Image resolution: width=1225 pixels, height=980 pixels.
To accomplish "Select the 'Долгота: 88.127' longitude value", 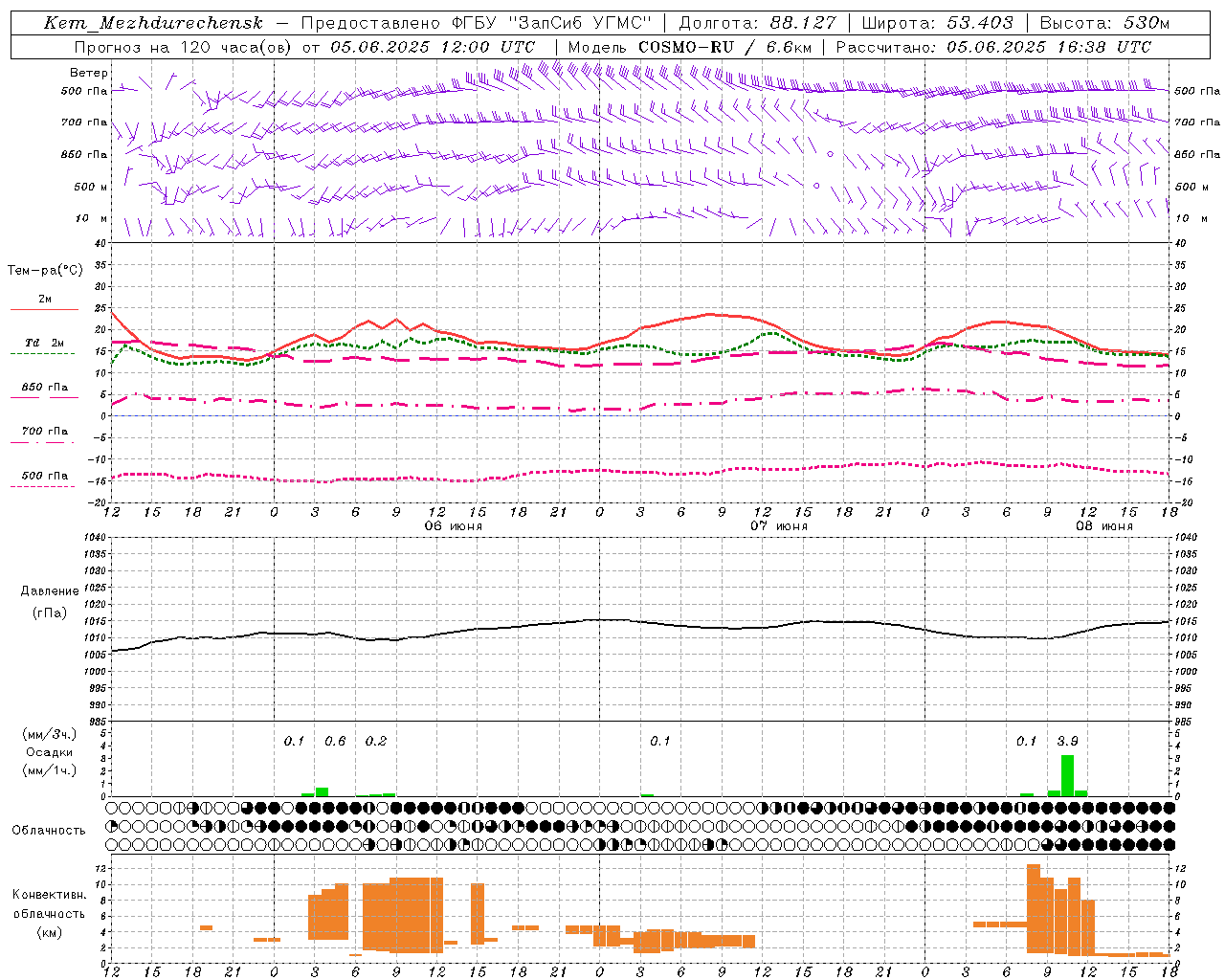I will click(x=757, y=23).
